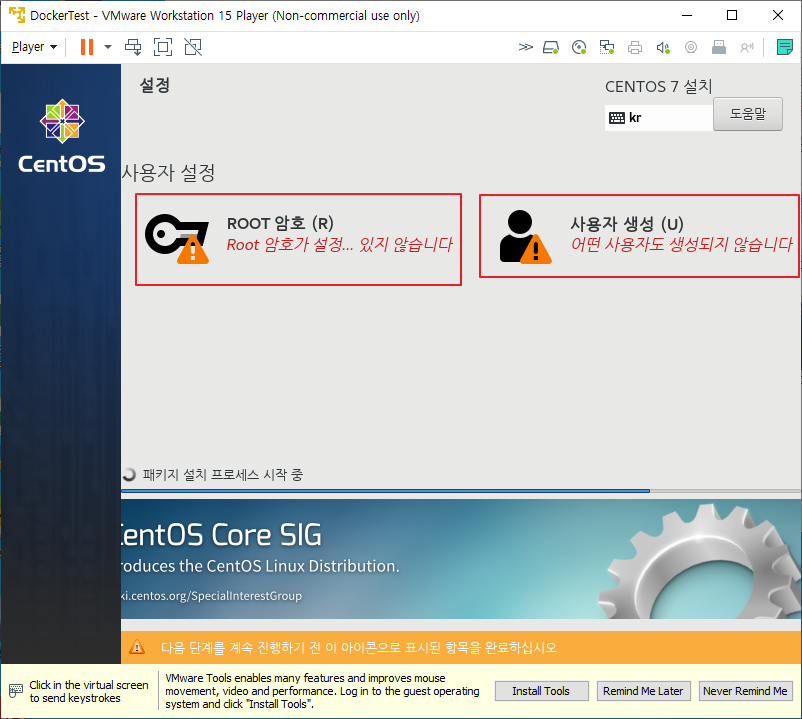This screenshot has height=719, width=802.
Task: Click the 'CENTOS 7 설치' heading
Action: point(659,86)
